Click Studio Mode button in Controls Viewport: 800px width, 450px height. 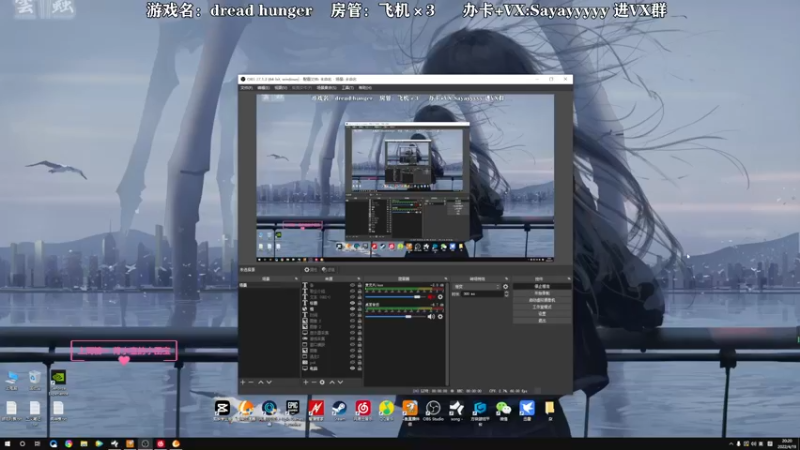542,307
